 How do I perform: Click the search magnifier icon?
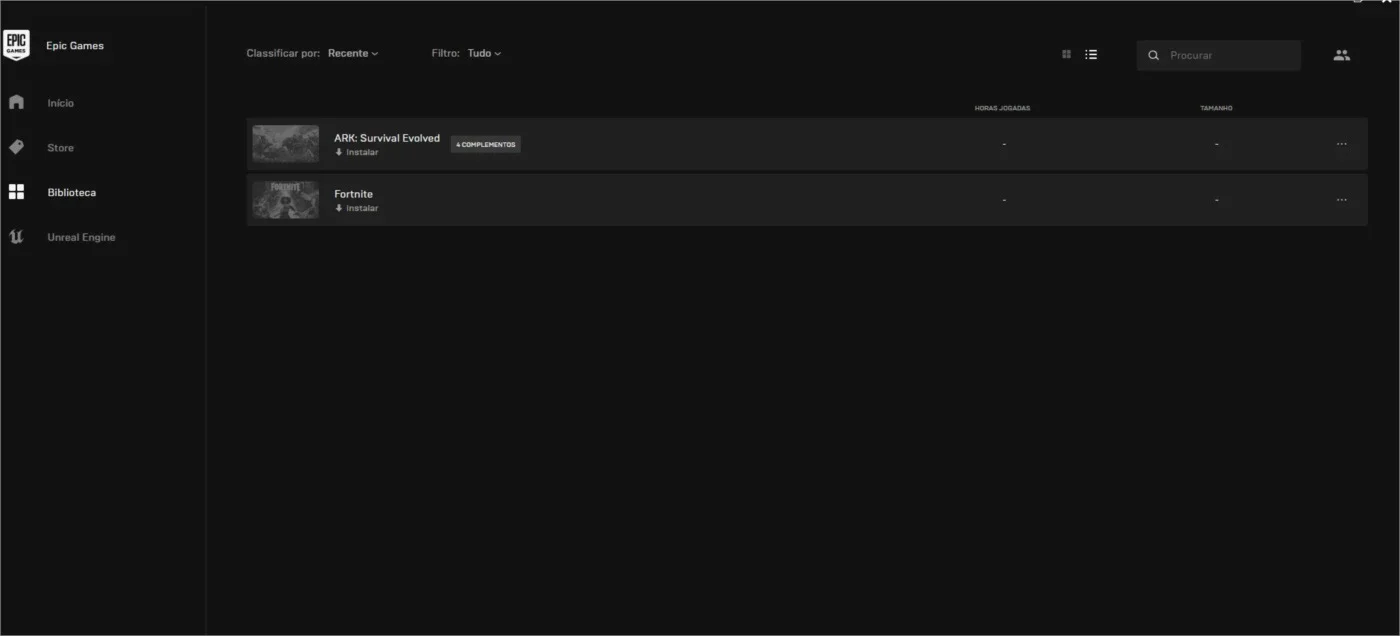[x=1154, y=55]
